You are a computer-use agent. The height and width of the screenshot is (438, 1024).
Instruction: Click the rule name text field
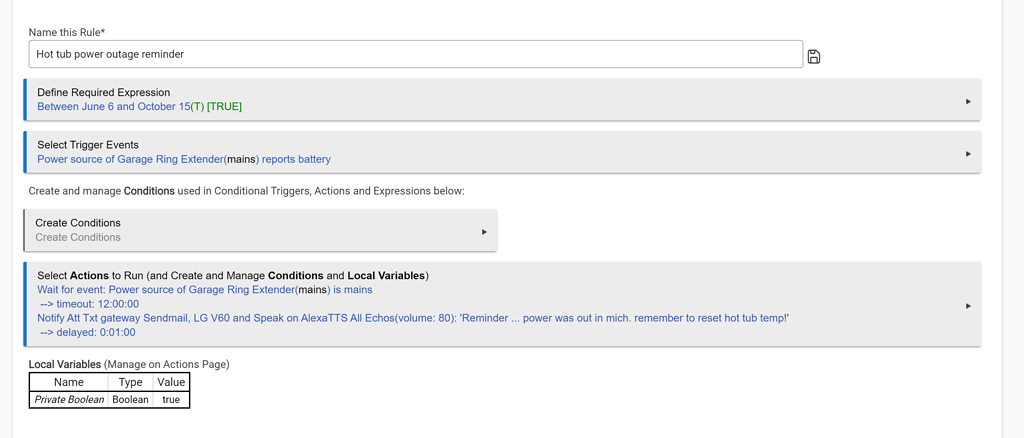click(x=415, y=54)
